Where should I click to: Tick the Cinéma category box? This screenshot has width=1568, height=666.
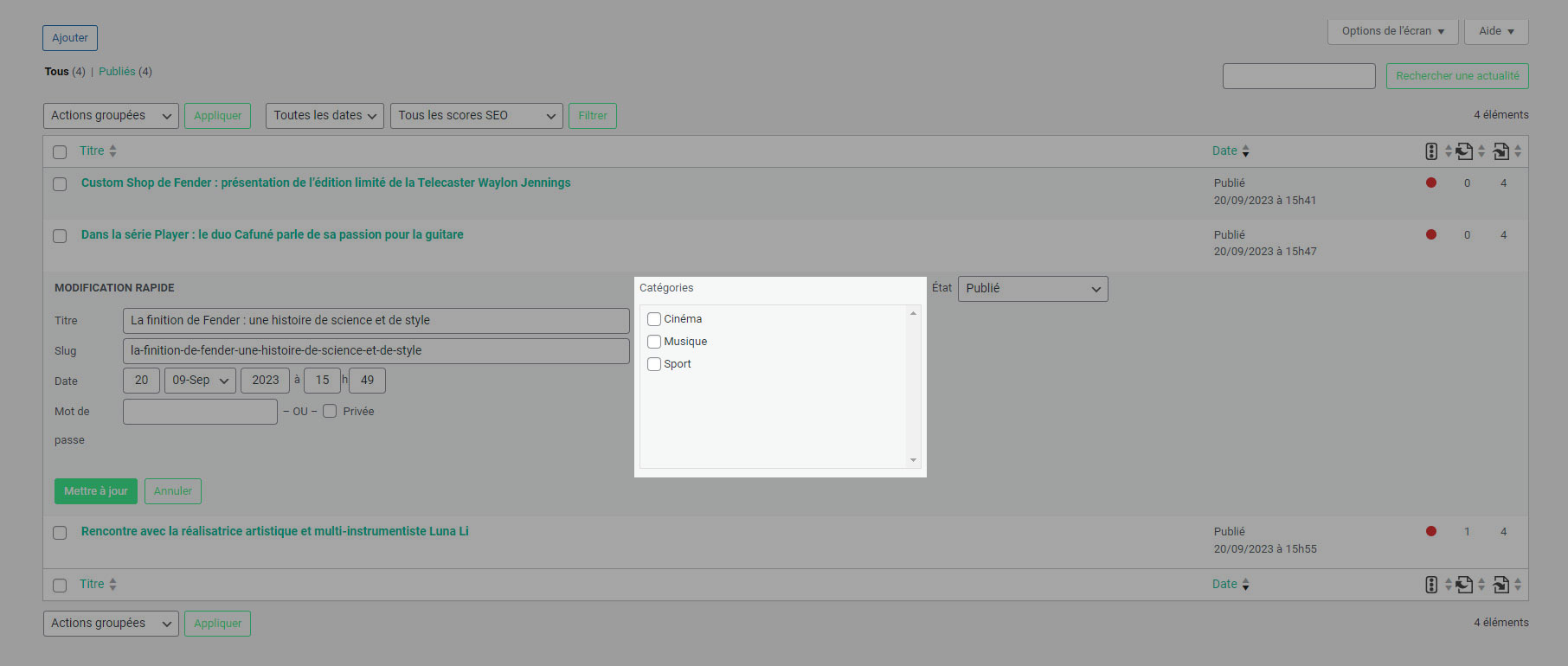(x=654, y=319)
